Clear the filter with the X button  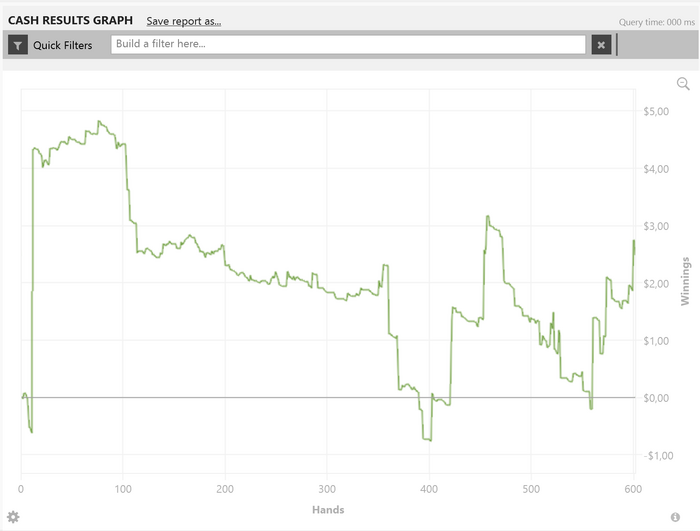pyautogui.click(x=601, y=45)
